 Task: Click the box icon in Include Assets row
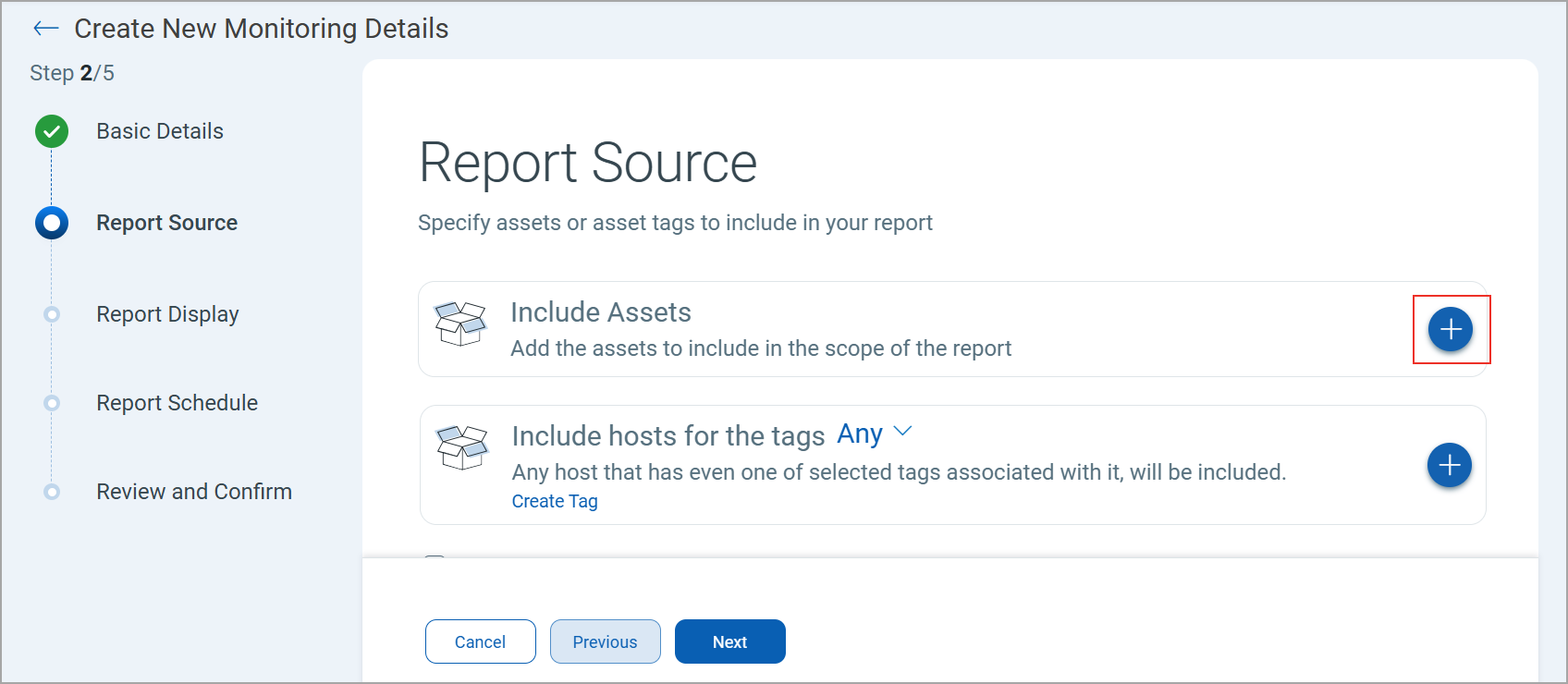point(460,324)
